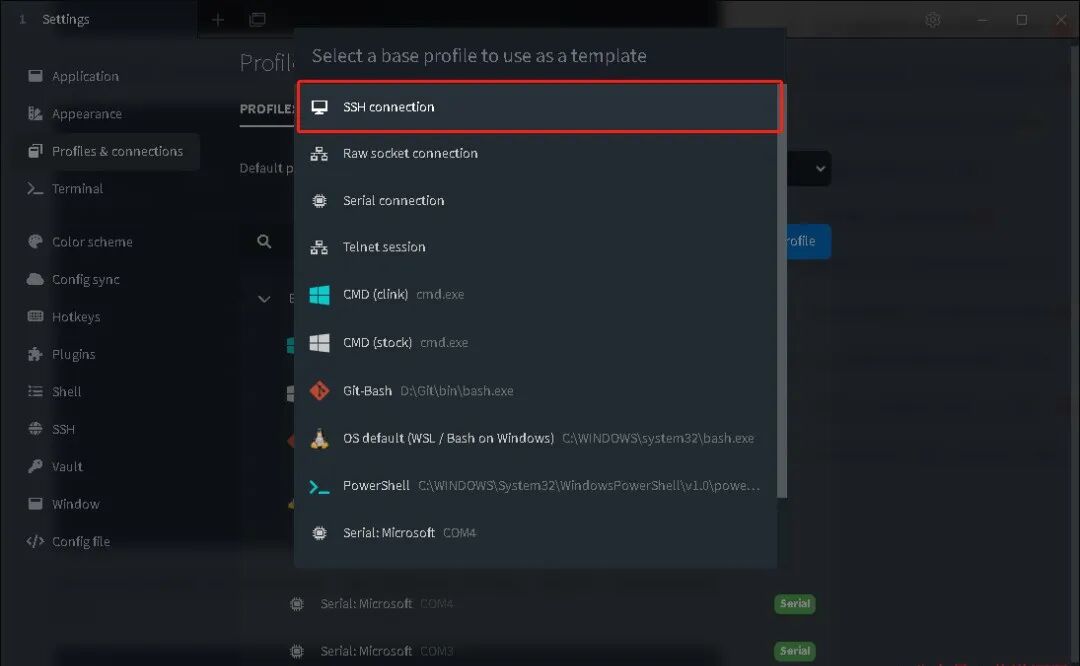This screenshot has width=1080, height=666.
Task: Click the Raw socket network icon
Action: (x=319, y=154)
